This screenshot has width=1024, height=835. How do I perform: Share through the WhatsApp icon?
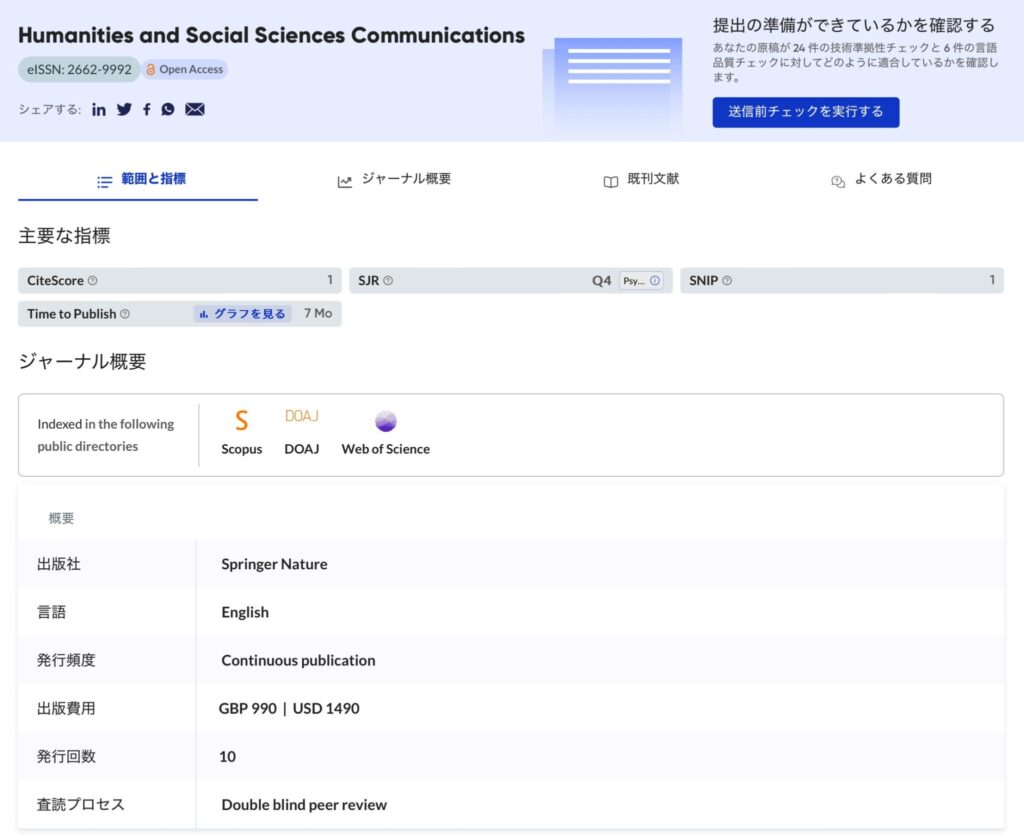168,109
